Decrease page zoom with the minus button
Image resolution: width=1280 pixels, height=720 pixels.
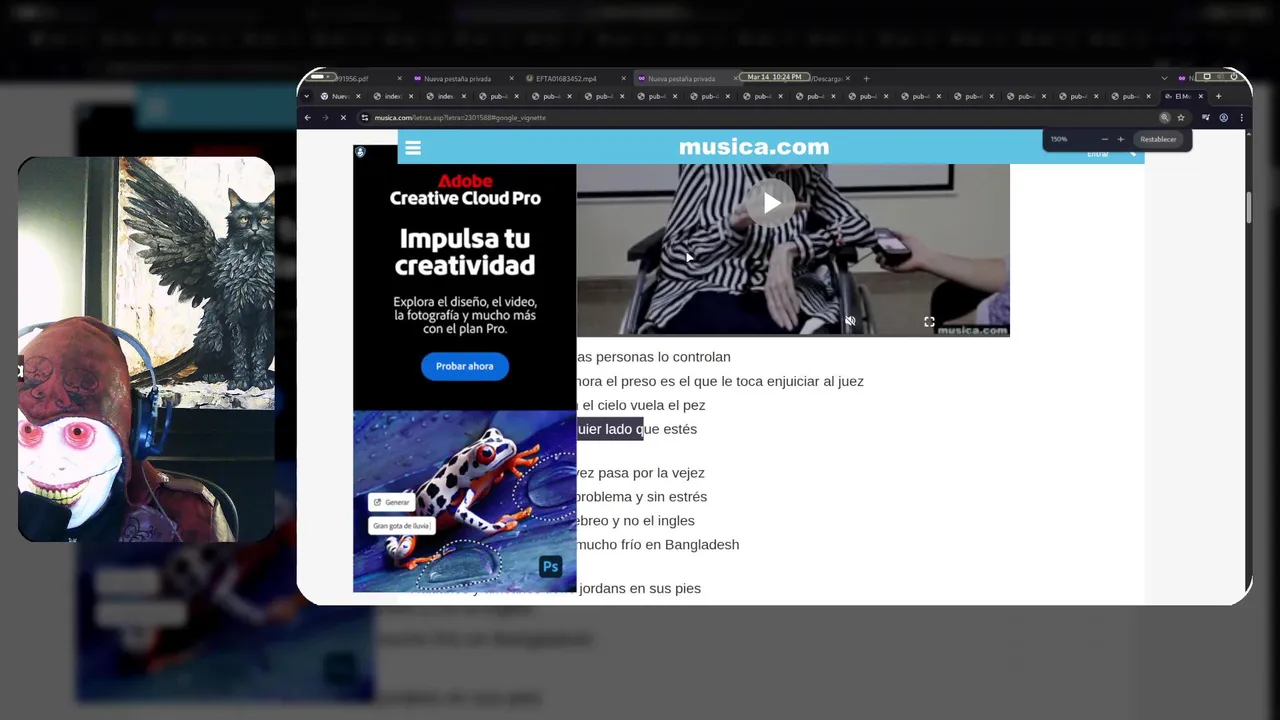click(x=1105, y=139)
